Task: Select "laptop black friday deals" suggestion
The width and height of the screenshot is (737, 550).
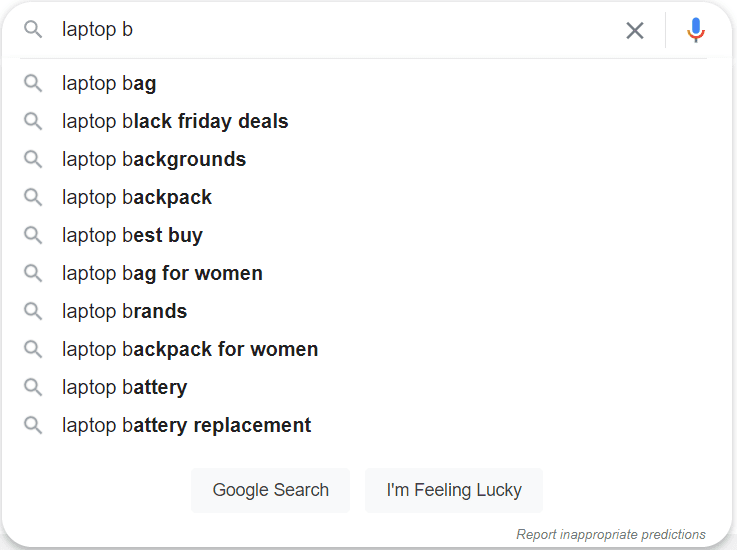Action: tap(175, 121)
